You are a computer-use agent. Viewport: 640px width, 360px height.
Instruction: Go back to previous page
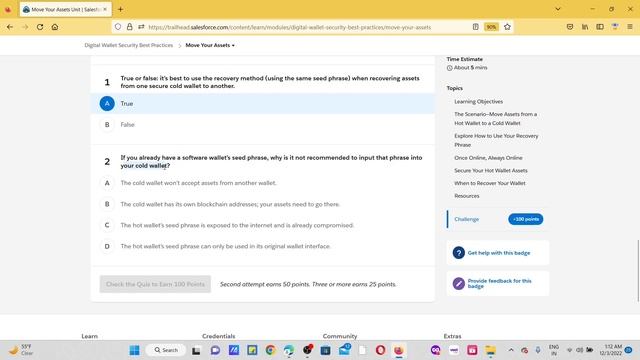click(x=10, y=27)
